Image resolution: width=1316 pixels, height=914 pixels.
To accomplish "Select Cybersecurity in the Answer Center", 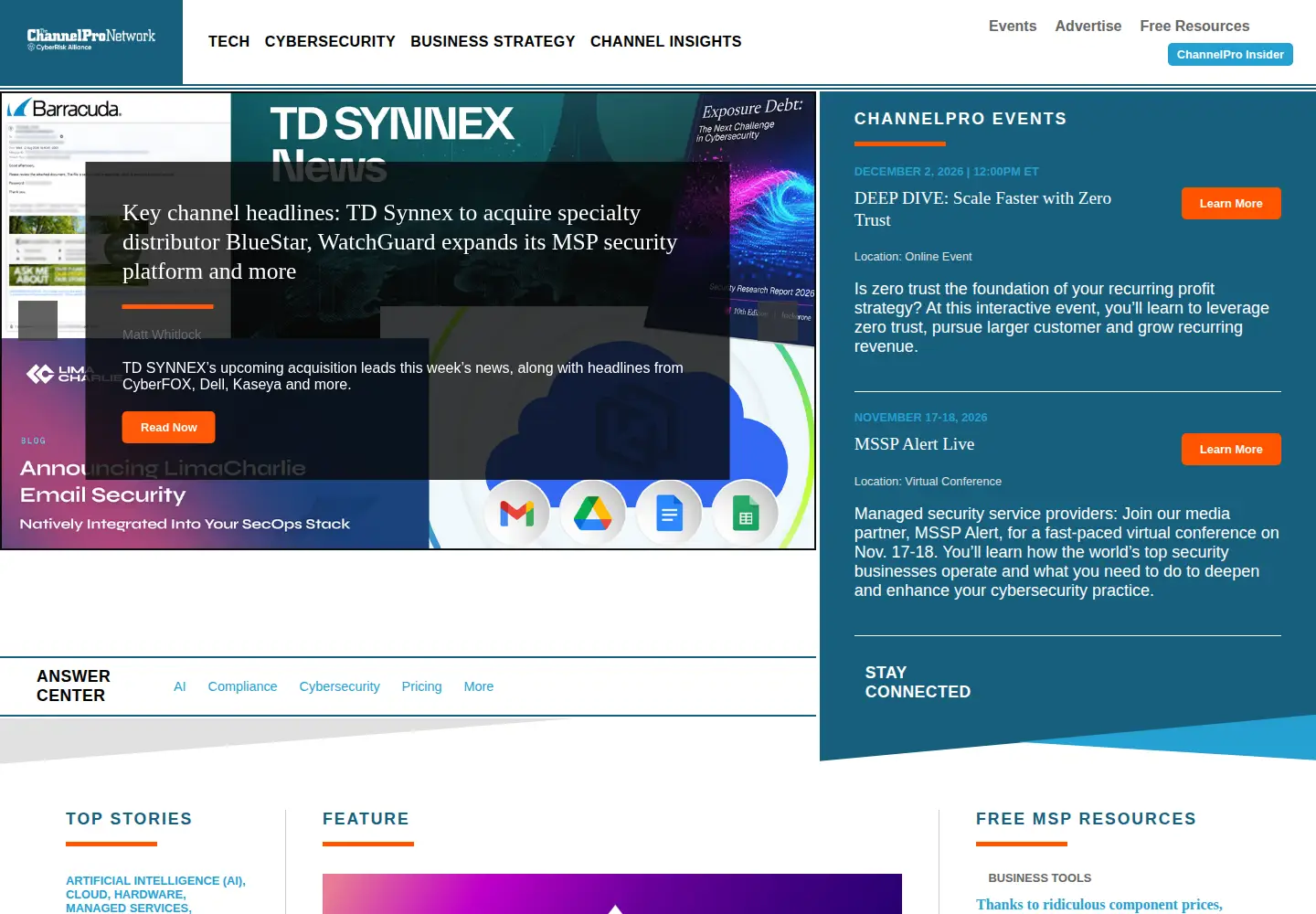I will point(340,686).
